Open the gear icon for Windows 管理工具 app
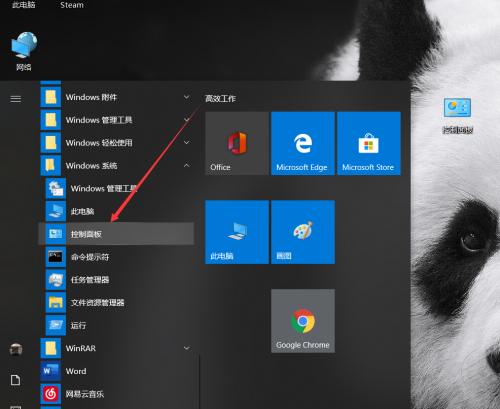Viewport: 500px width, 409px height. (56, 188)
